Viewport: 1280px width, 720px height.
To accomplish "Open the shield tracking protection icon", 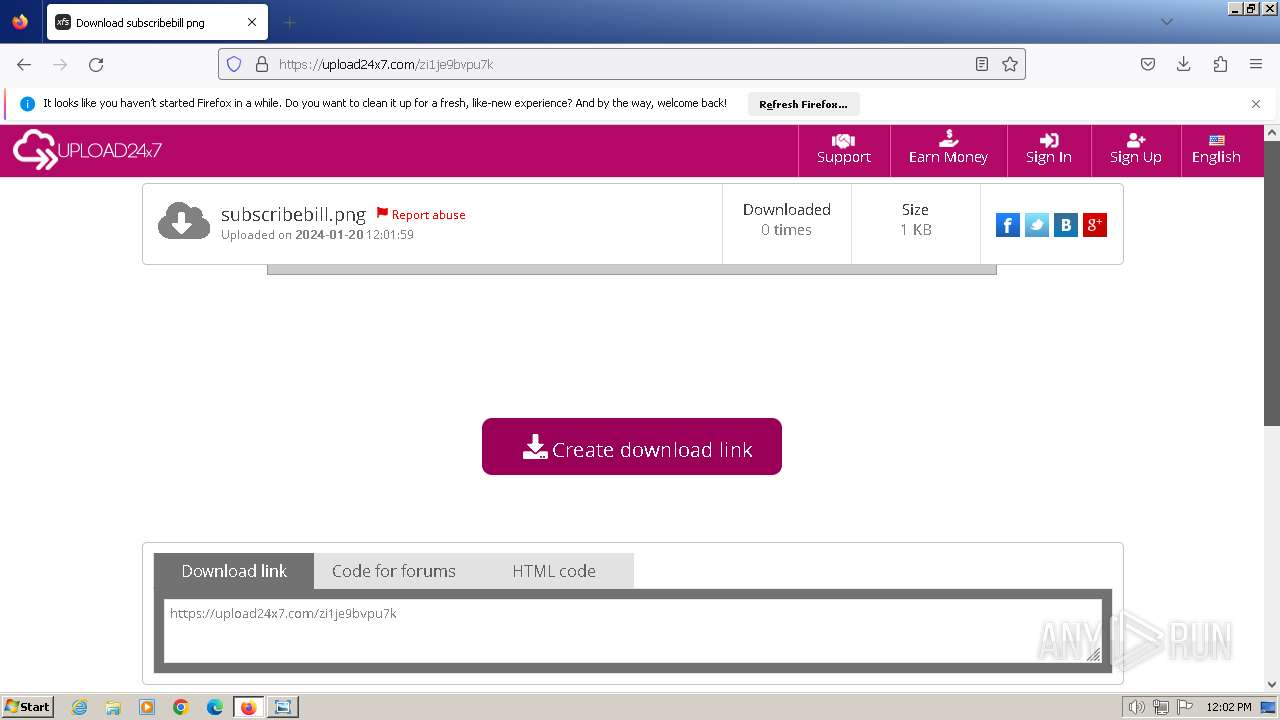I will tap(234, 64).
